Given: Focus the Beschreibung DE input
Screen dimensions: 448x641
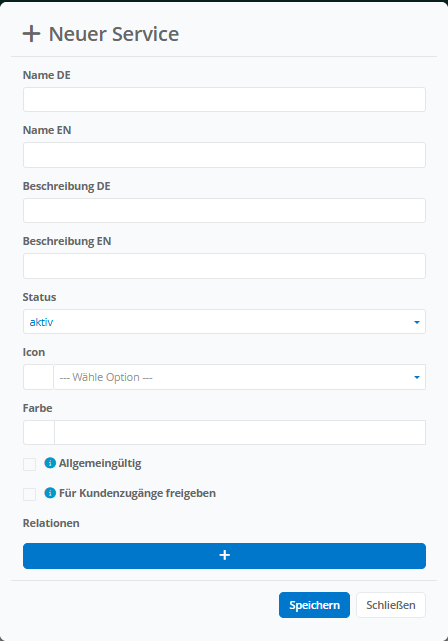Looking at the screenshot, I should tap(224, 211).
